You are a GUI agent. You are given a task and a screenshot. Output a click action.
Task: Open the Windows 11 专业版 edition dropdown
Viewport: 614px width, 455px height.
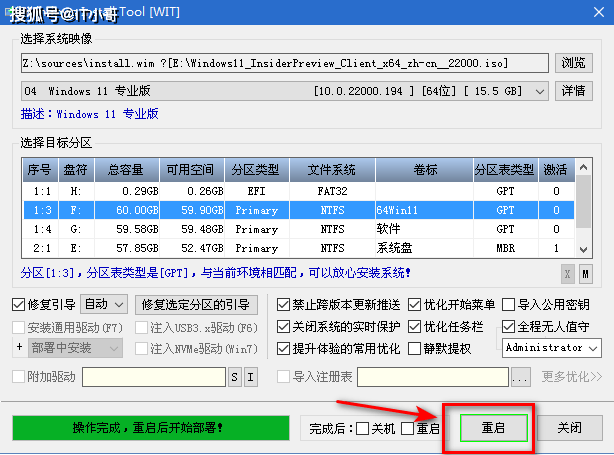285,91
